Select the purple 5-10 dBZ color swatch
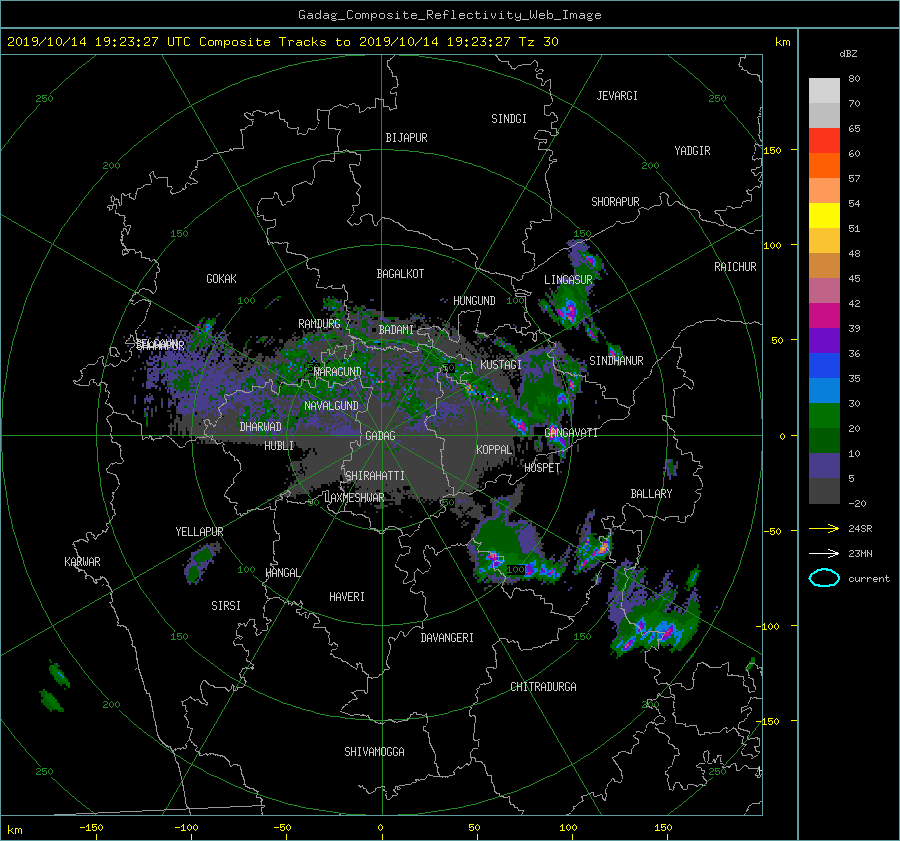 (x=824, y=465)
